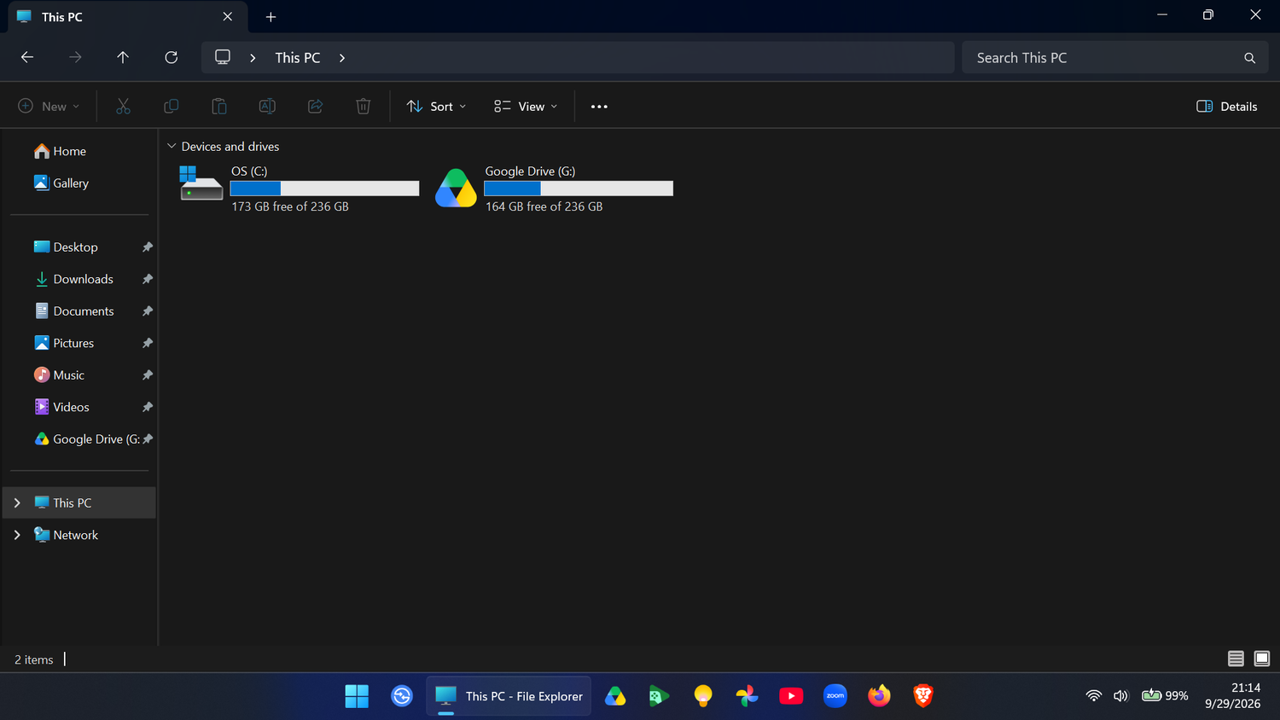Open Zoom from the taskbar
Image resolution: width=1280 pixels, height=720 pixels.
(835, 696)
